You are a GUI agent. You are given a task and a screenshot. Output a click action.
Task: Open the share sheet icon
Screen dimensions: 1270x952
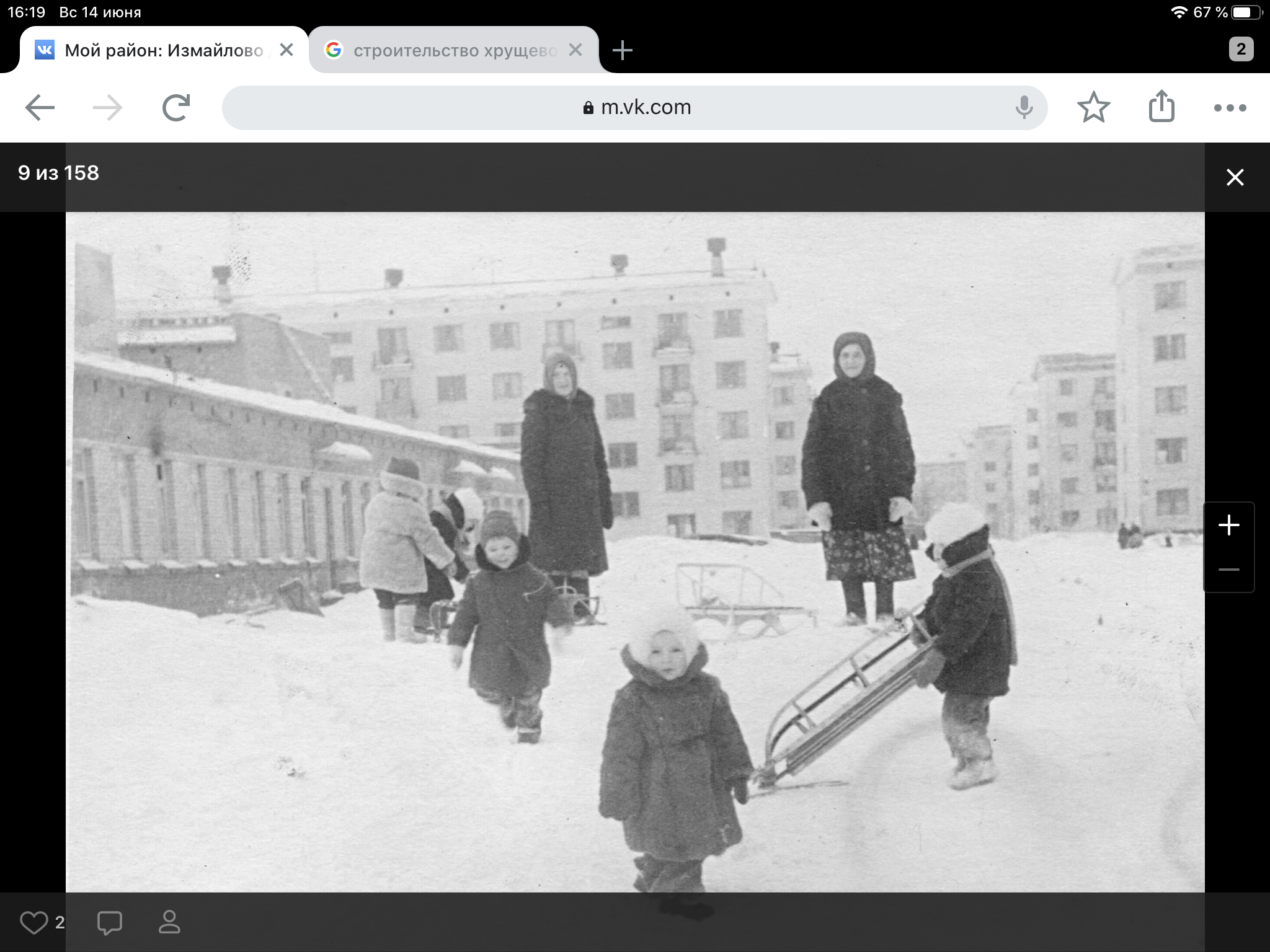[x=1161, y=107]
